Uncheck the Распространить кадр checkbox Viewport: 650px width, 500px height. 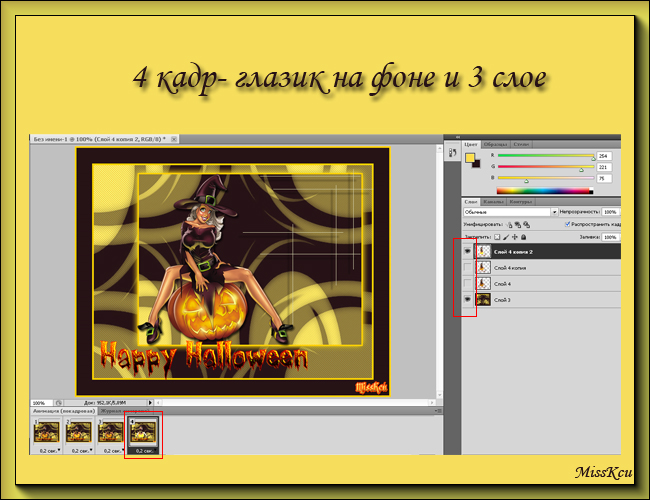click(x=568, y=224)
